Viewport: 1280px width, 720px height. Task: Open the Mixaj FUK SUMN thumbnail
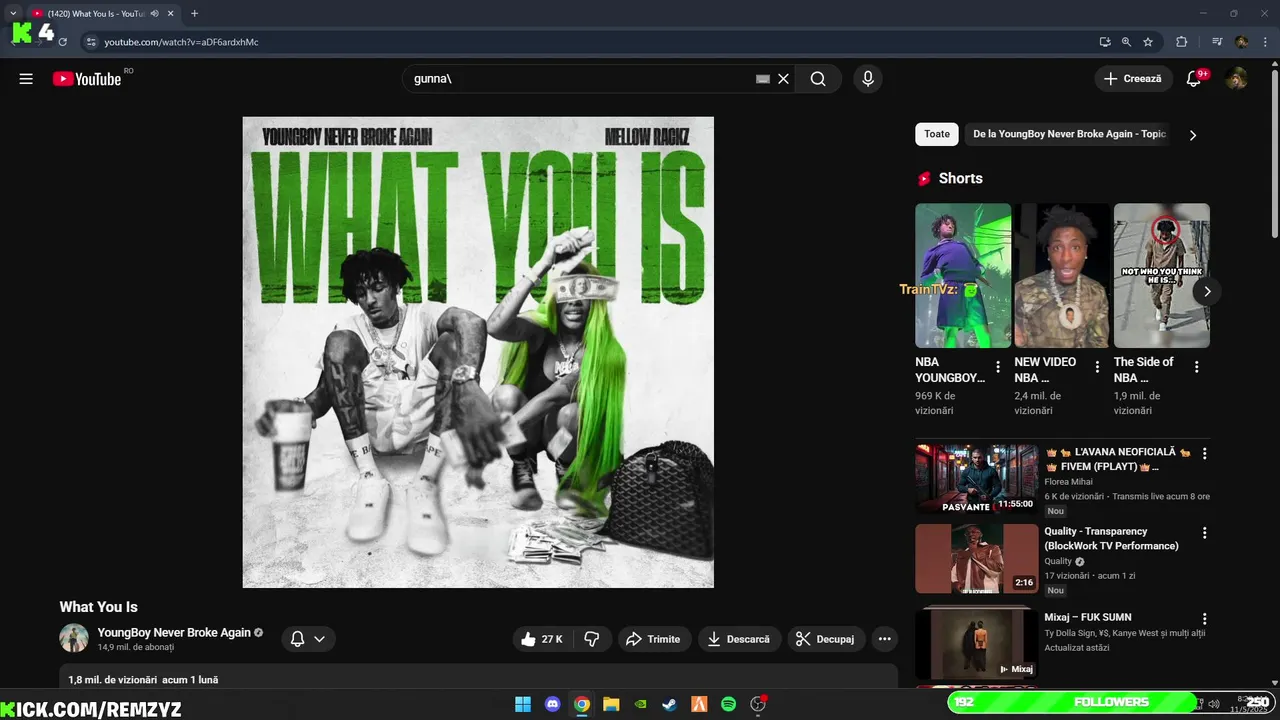click(x=977, y=643)
